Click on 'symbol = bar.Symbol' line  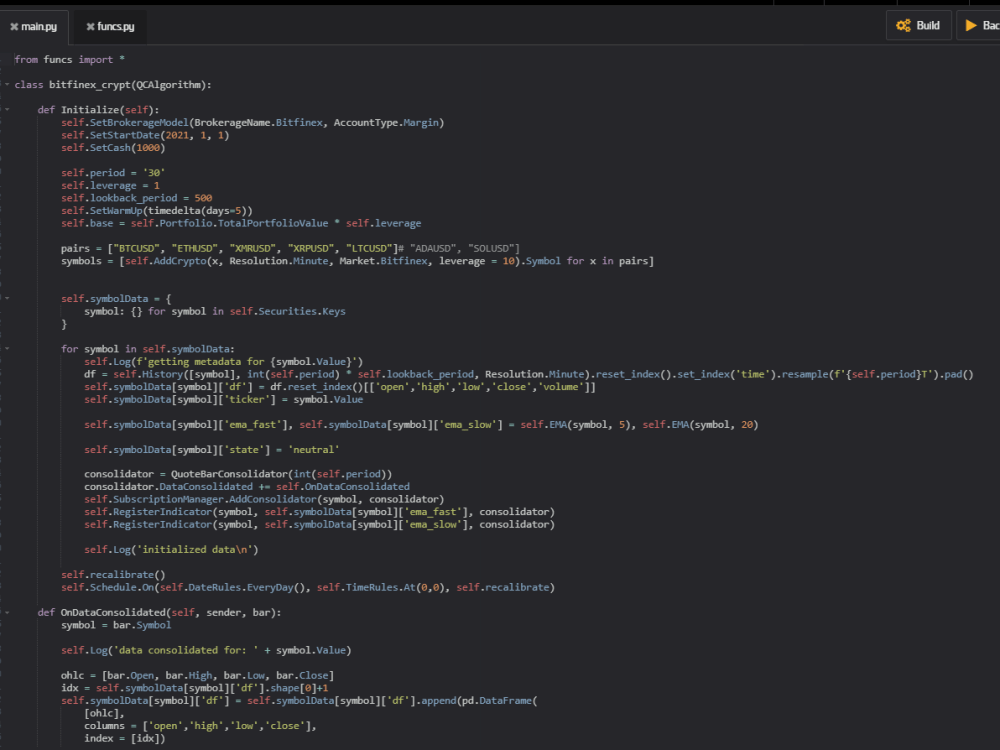[116, 625]
